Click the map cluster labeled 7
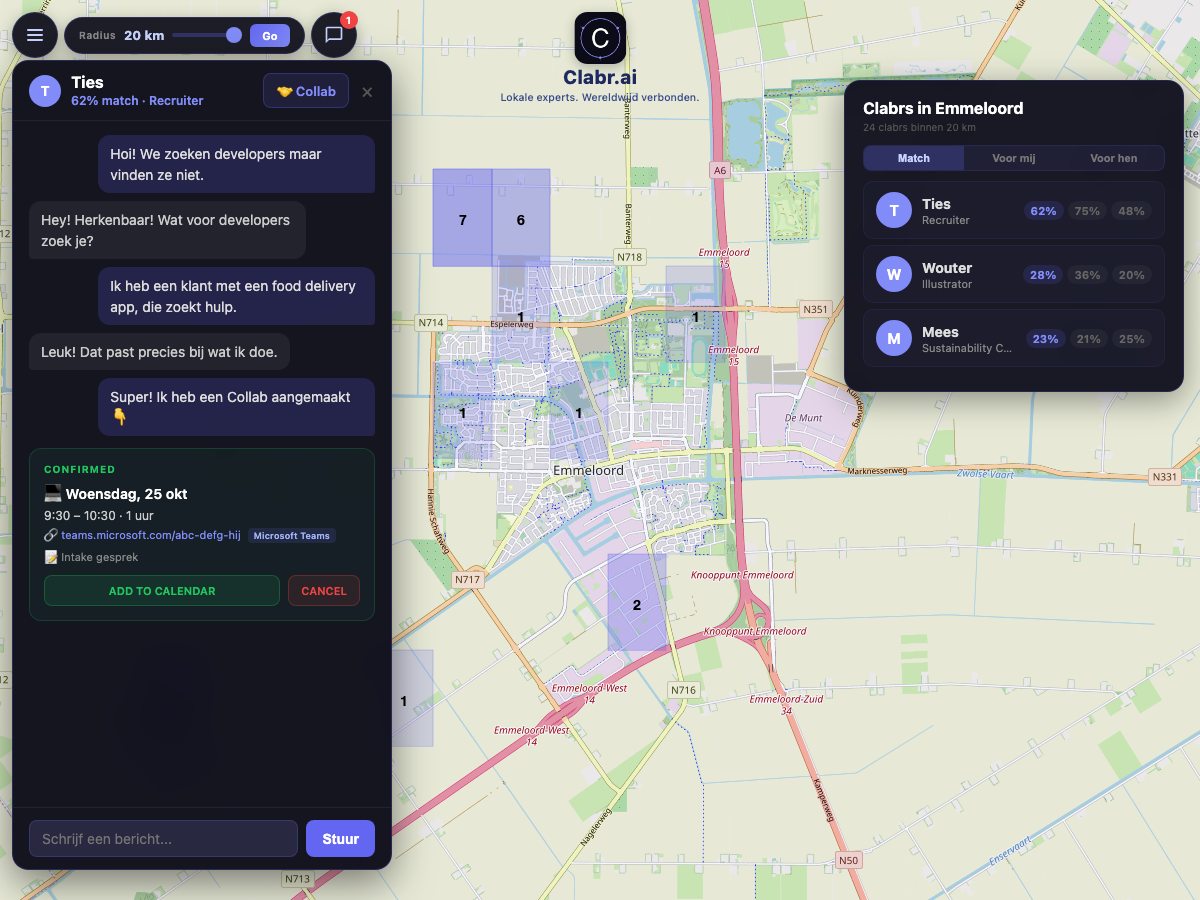This screenshot has height=900, width=1200. click(462, 219)
